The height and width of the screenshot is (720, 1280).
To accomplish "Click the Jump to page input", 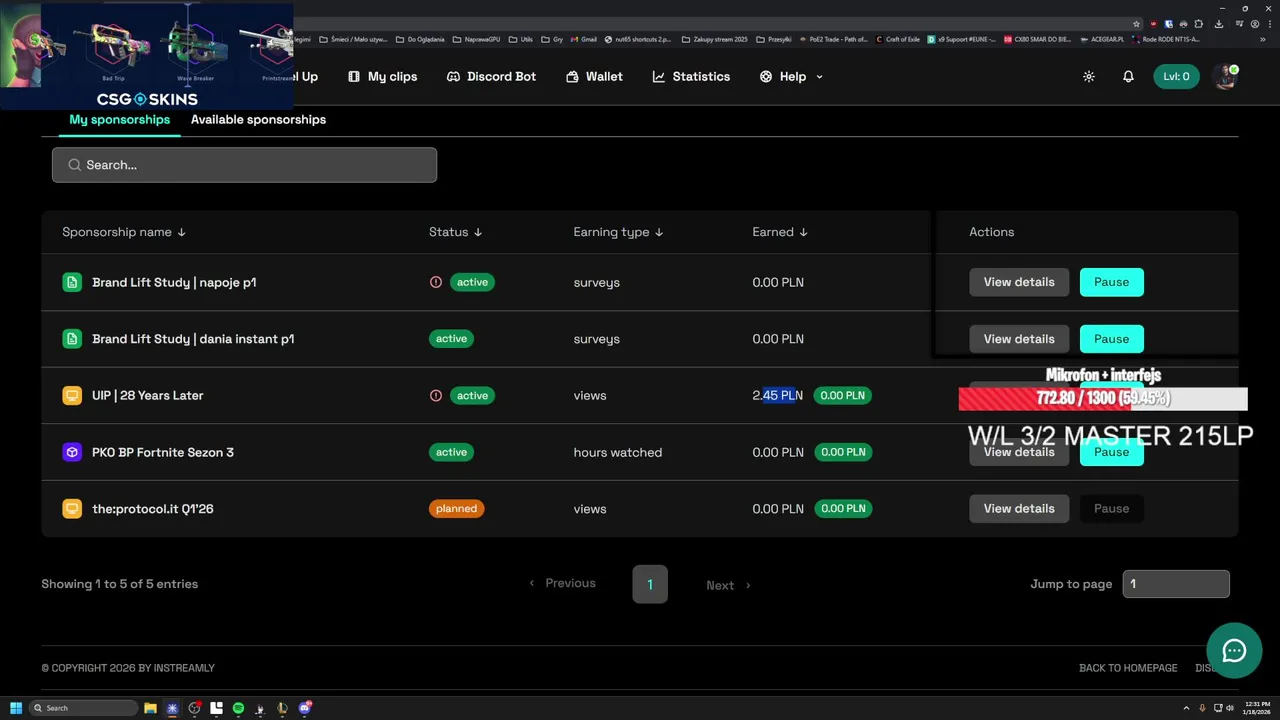I will [1176, 584].
